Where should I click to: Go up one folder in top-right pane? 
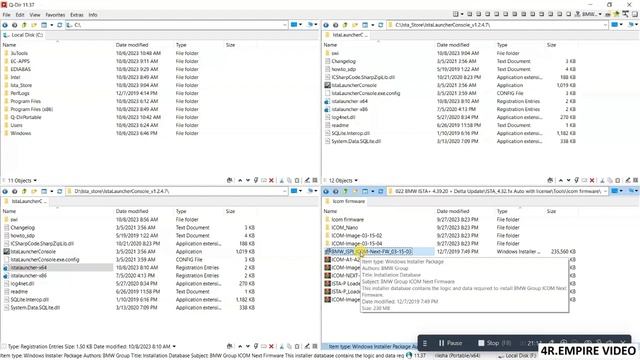click(345, 25)
